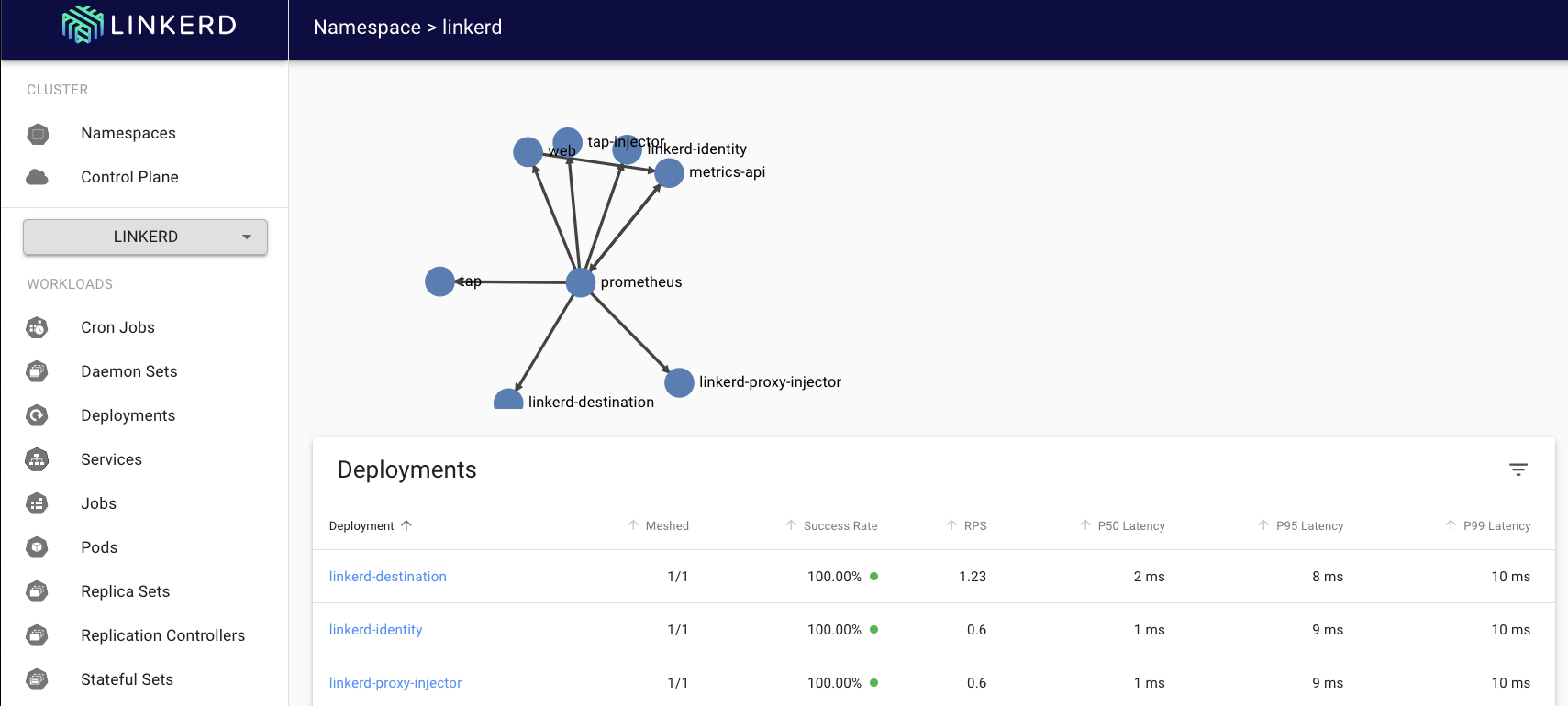The width and height of the screenshot is (1568, 706).
Task: Click 2 ms P50 latency of linkerd-destination
Action: point(1149,577)
